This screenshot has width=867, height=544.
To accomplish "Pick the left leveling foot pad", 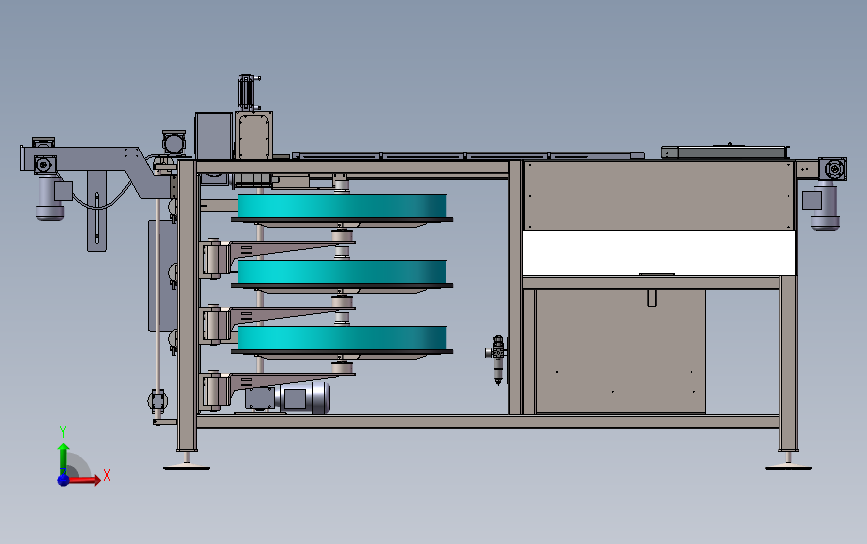I will pyautogui.click(x=186, y=468).
